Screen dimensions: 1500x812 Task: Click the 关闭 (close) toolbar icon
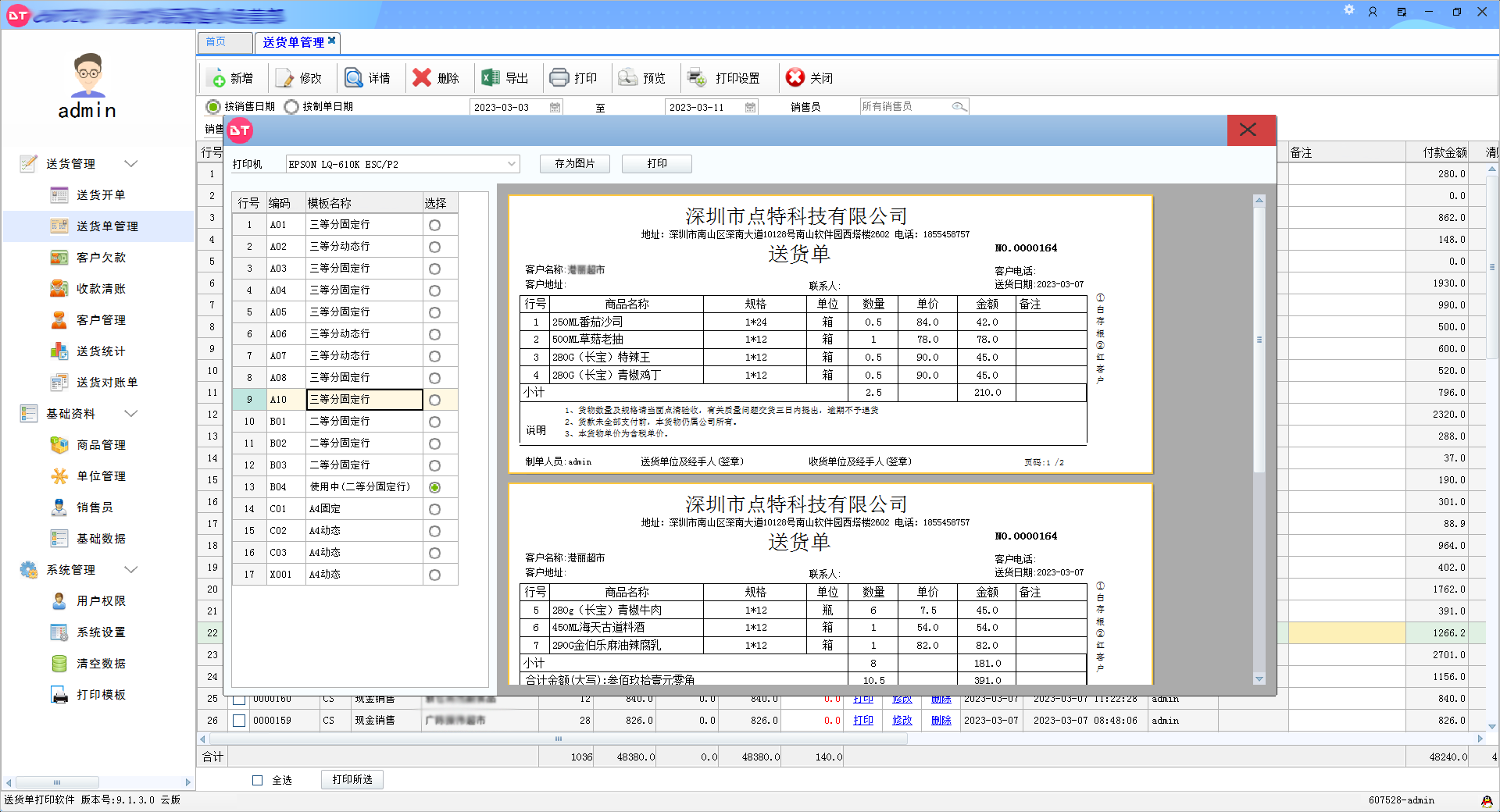[x=795, y=77]
